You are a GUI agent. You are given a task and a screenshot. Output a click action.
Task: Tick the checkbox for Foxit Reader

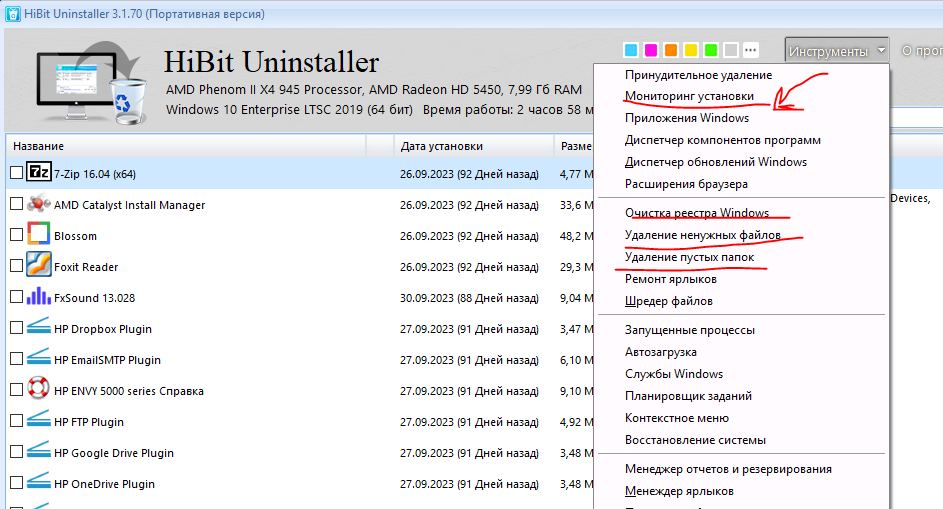pyautogui.click(x=16, y=267)
